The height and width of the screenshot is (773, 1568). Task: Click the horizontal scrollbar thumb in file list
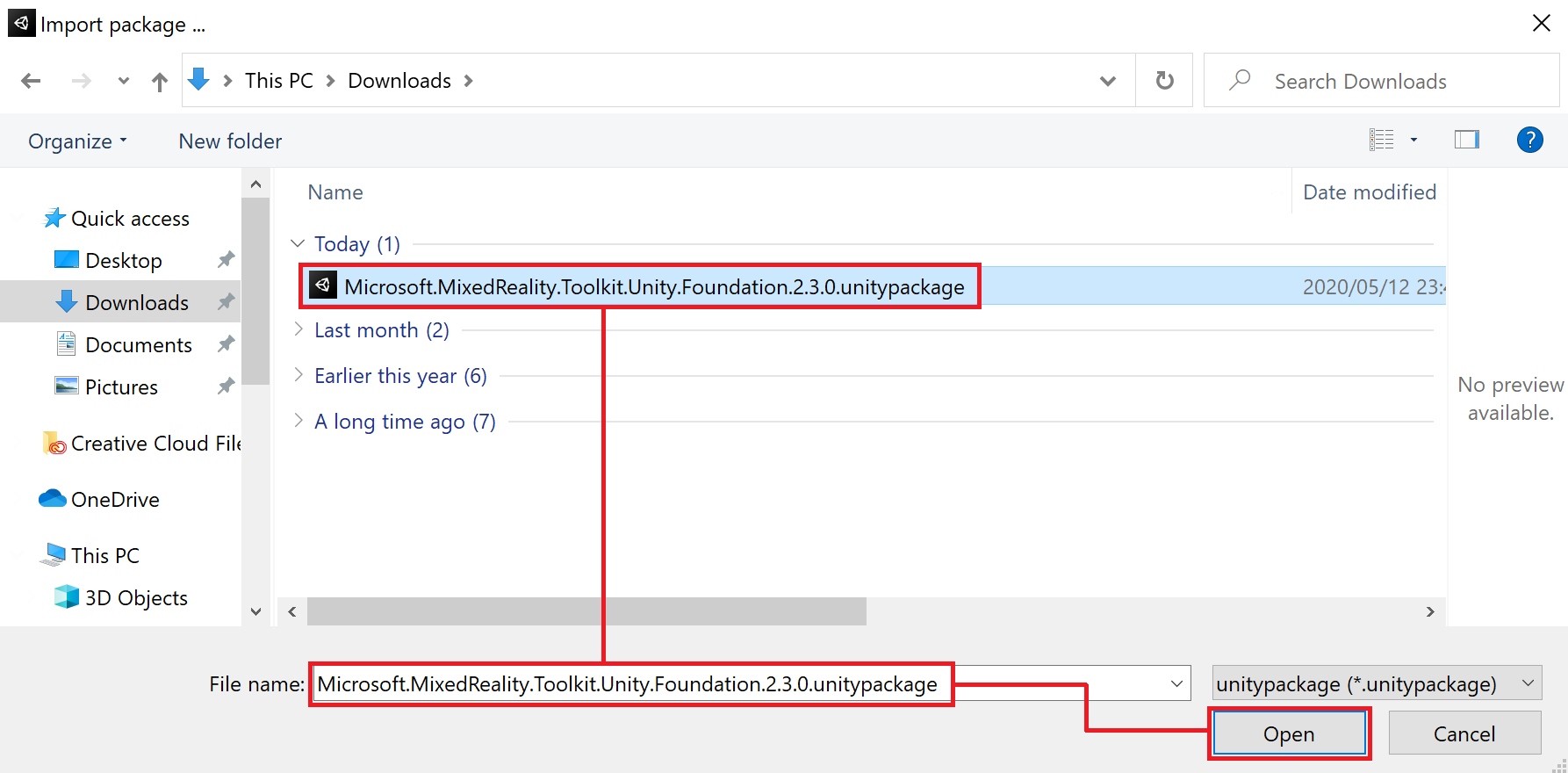point(586,611)
